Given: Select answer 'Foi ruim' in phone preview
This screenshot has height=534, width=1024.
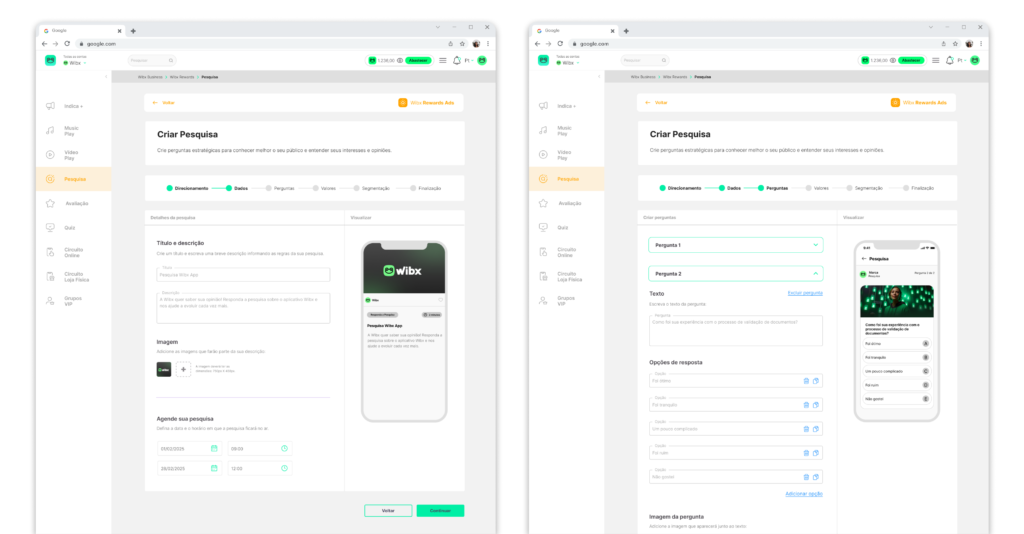Looking at the screenshot, I should click(897, 385).
